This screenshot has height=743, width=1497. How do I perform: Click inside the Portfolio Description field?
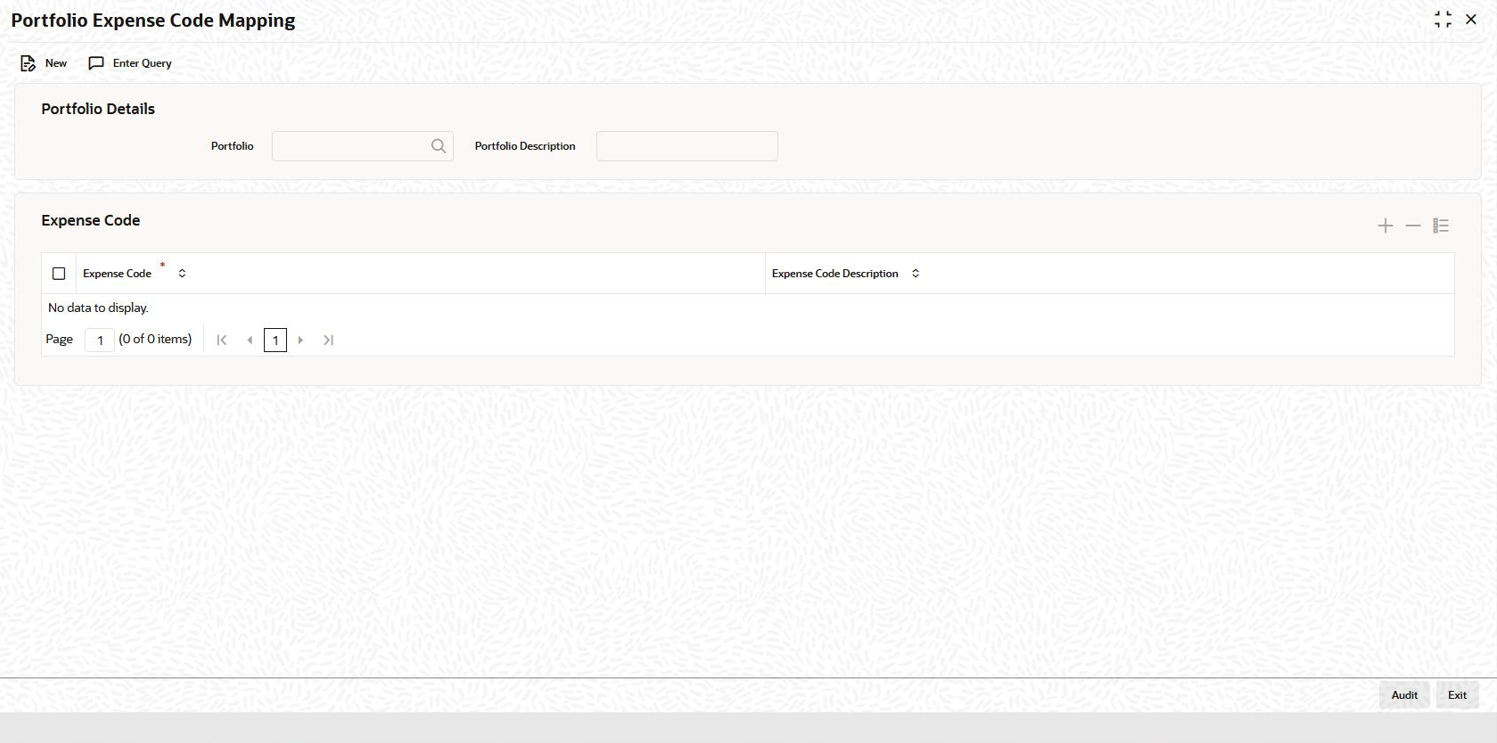click(x=686, y=146)
